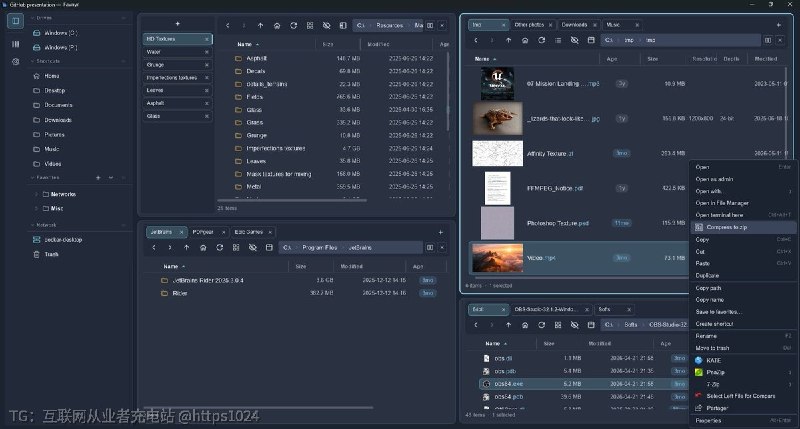Close the HD Textures tab
Image resolution: width=800 pixels, height=429 pixels.
pos(207,39)
